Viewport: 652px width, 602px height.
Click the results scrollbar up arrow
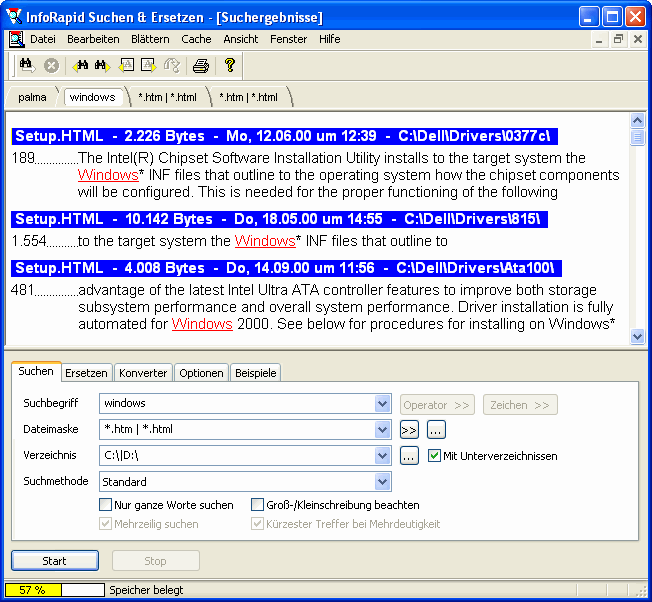(637, 121)
